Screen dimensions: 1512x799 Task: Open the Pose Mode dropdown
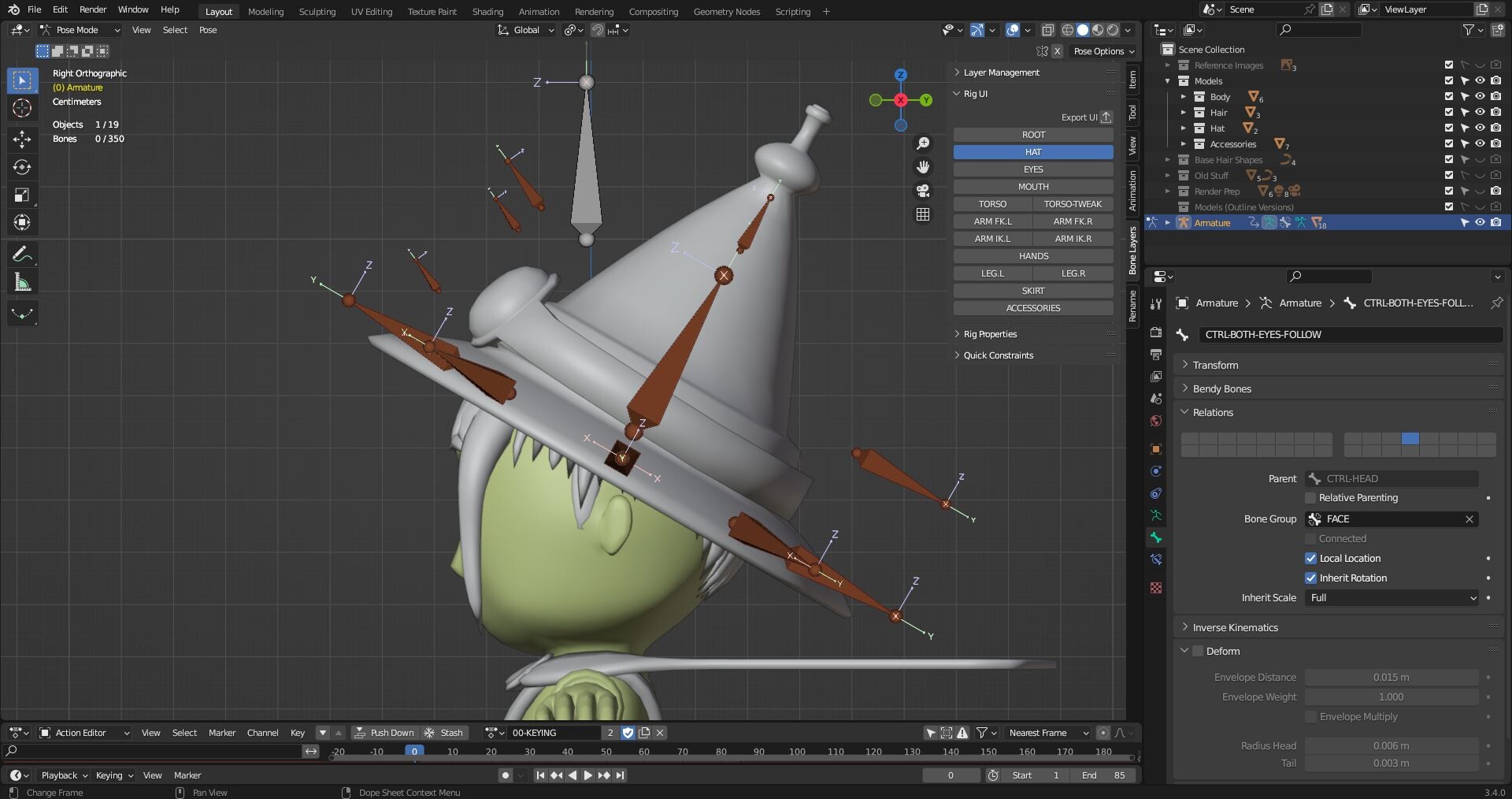79,30
